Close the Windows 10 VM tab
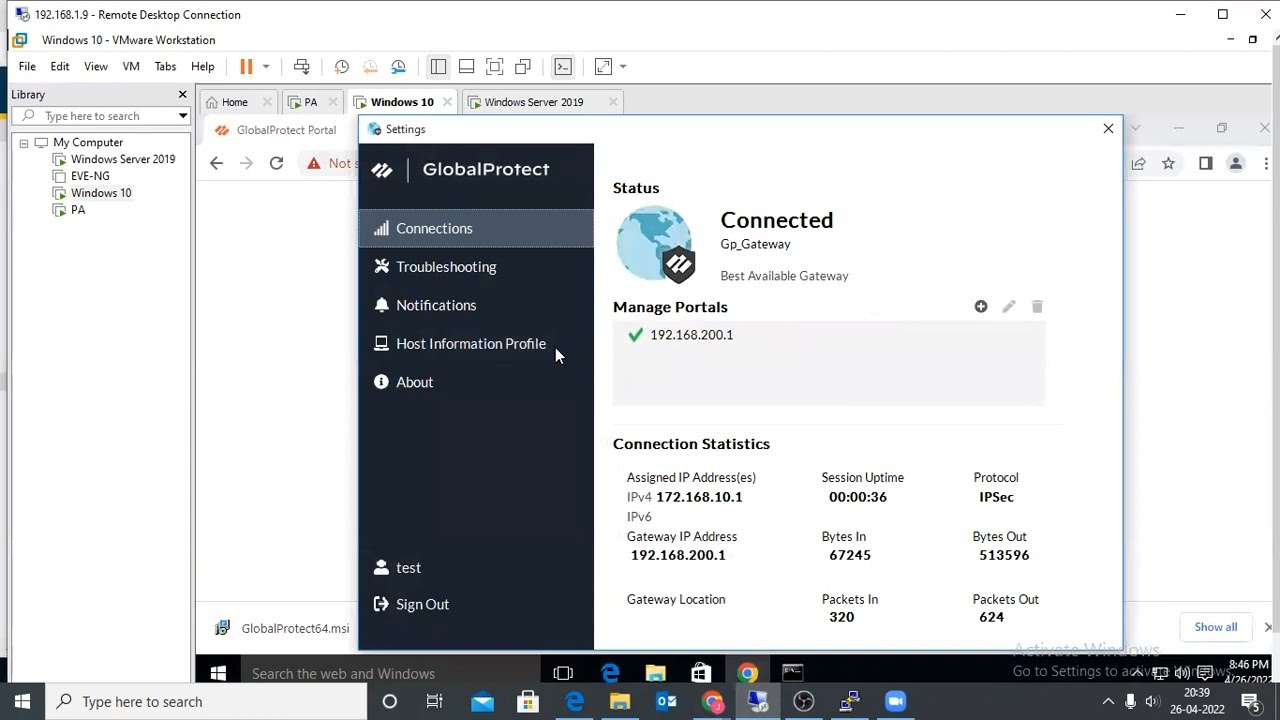1280x720 pixels. (x=447, y=102)
